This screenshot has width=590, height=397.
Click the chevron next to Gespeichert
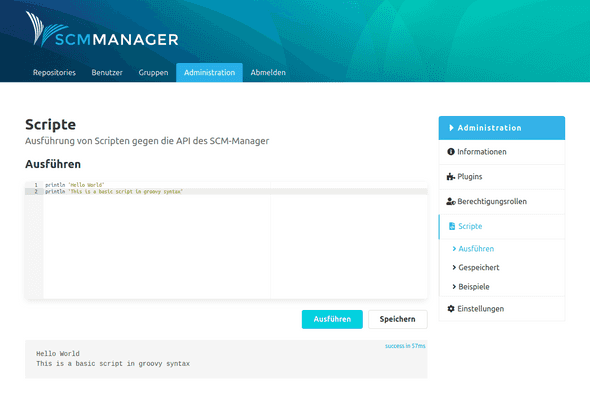click(x=454, y=268)
